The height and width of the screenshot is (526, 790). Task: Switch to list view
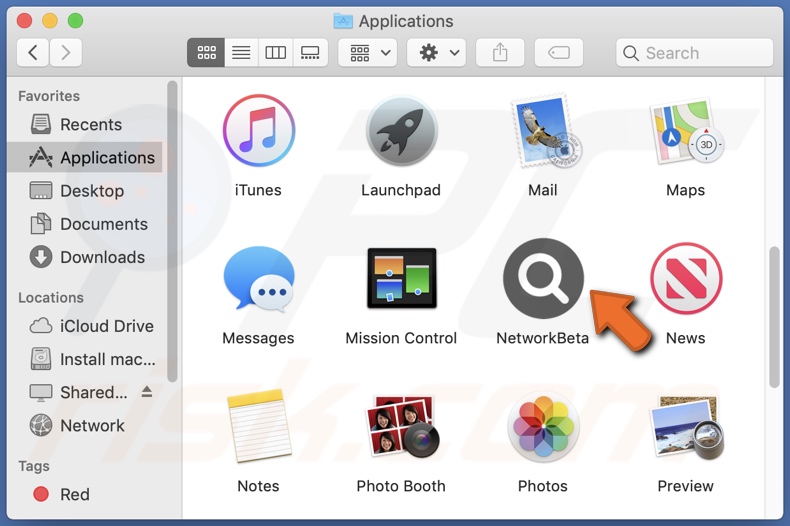tap(241, 52)
